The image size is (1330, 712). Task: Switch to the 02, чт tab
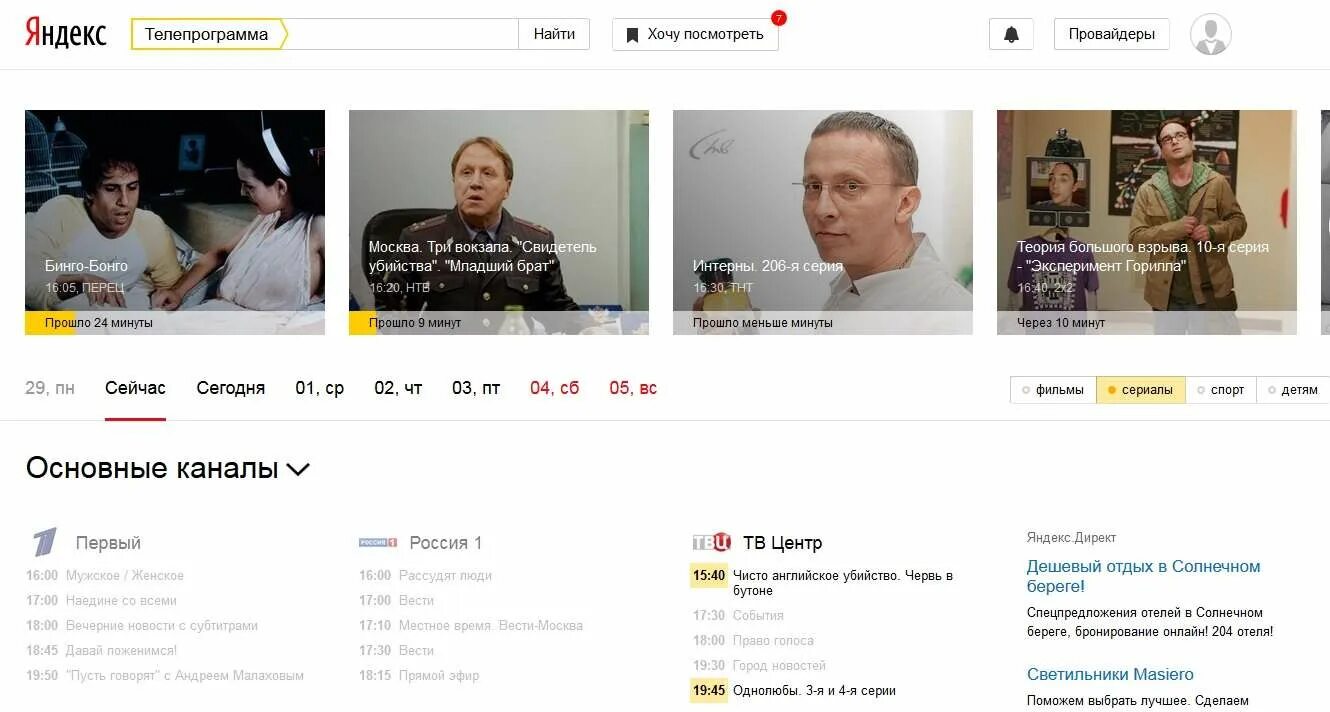point(398,388)
